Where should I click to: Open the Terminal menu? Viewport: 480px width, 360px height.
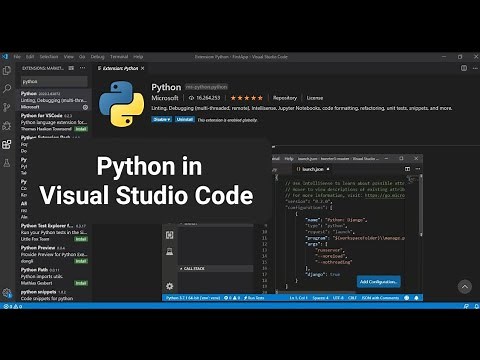point(119,57)
